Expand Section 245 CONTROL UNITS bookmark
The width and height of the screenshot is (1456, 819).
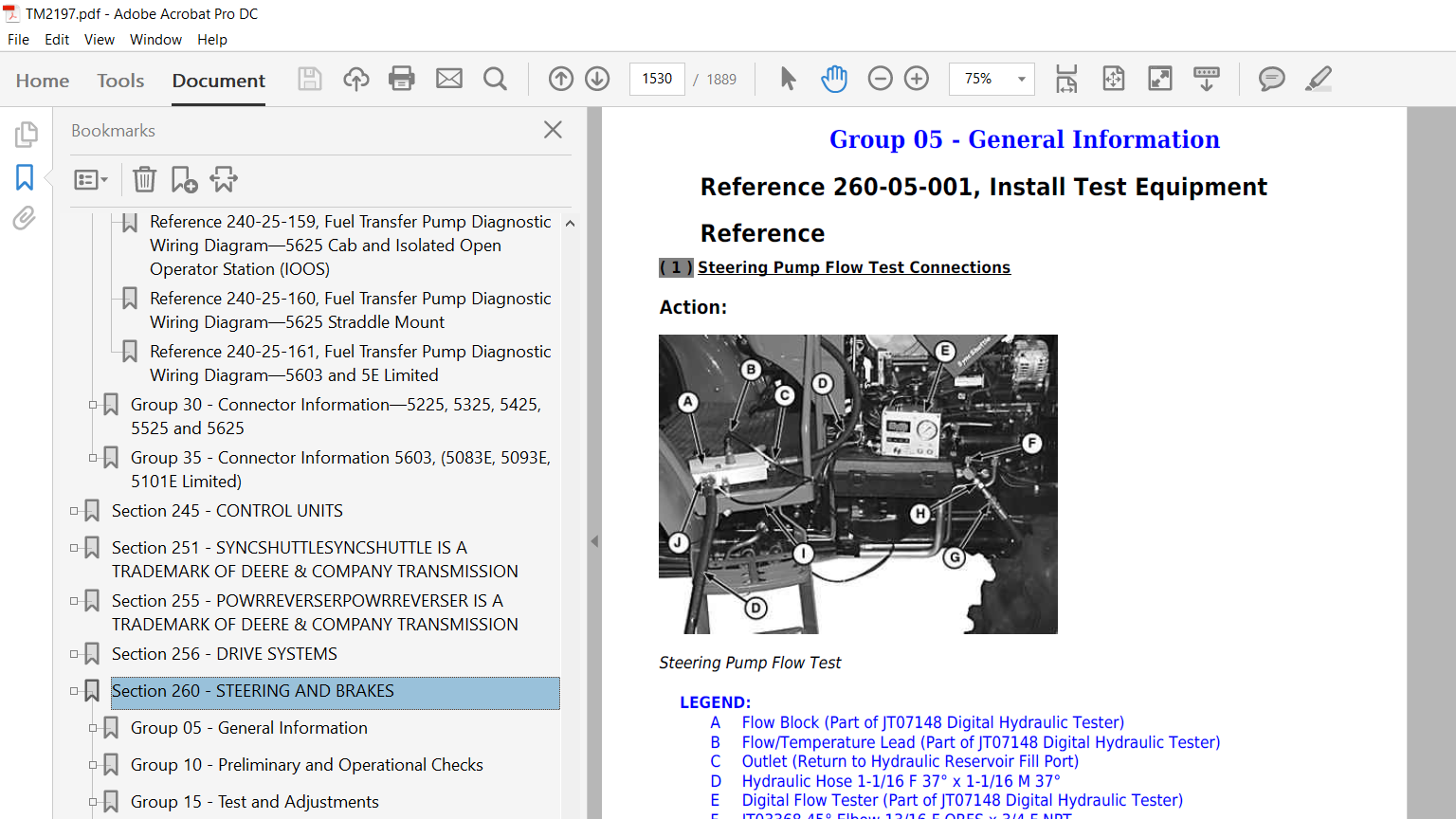(x=74, y=511)
